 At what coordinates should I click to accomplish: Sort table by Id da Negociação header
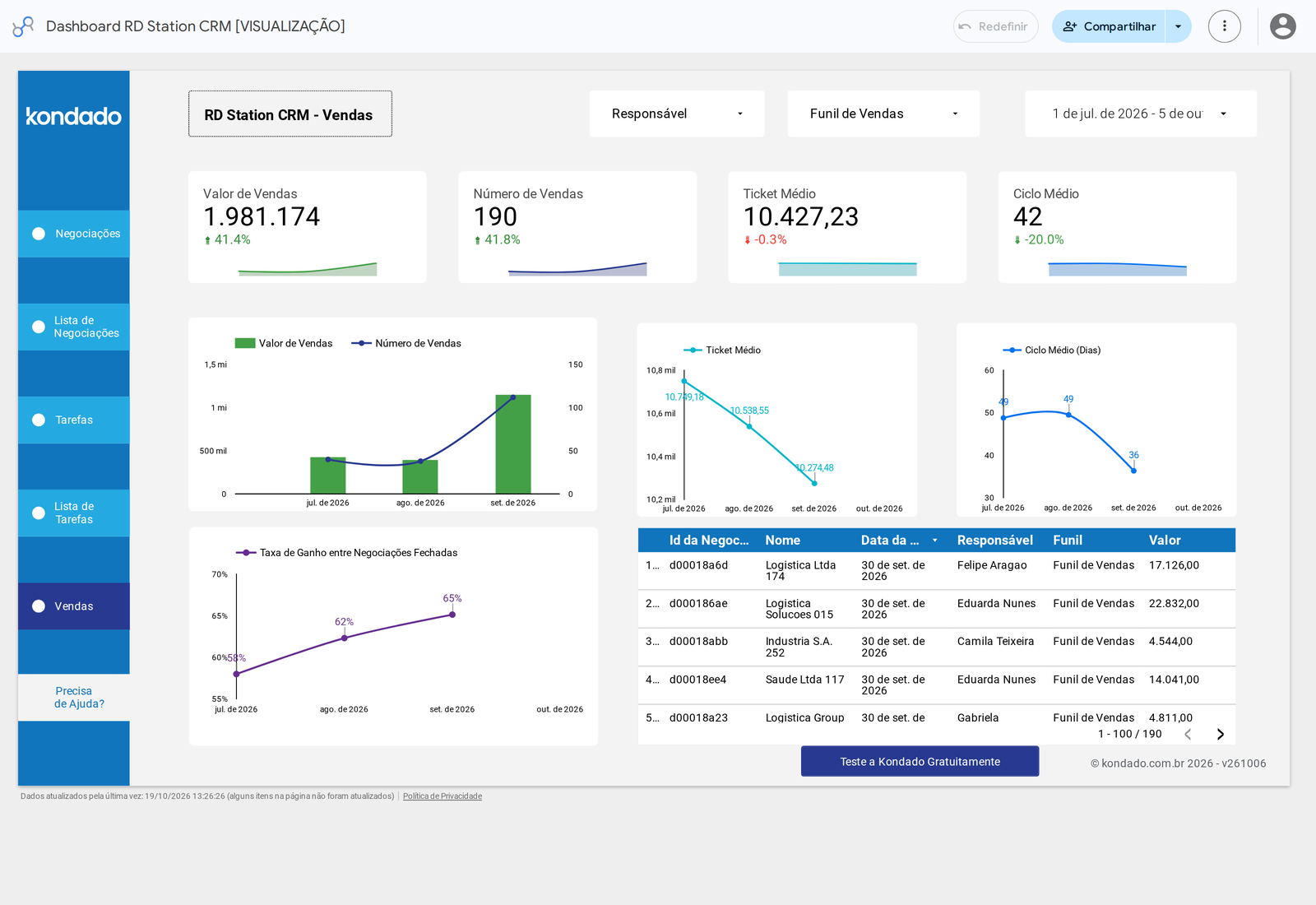click(x=709, y=541)
